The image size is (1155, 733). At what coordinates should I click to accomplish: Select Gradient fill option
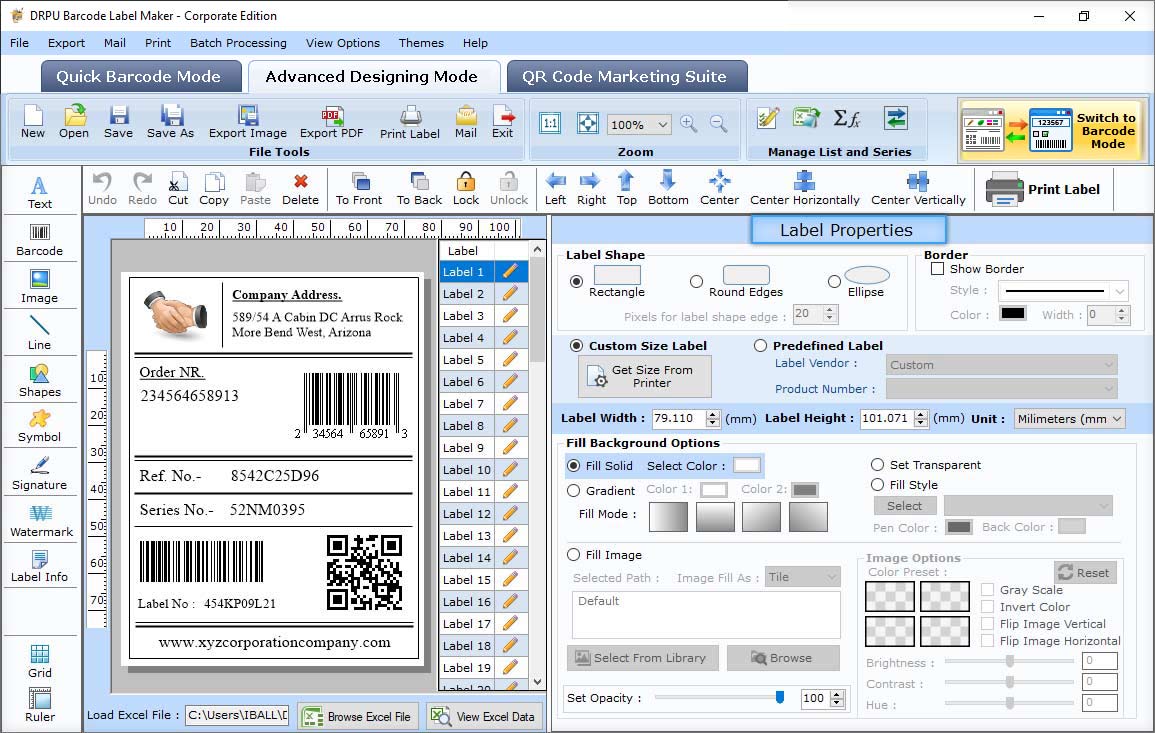(574, 491)
